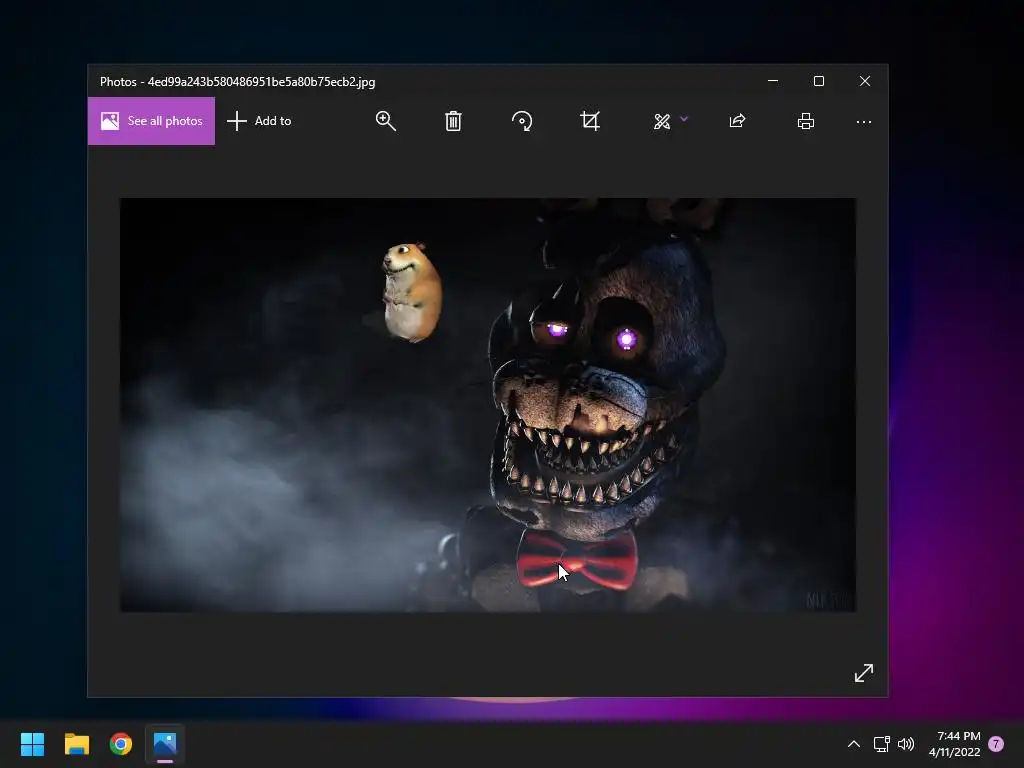The height and width of the screenshot is (768, 1024).
Task: Zoom in with the magnifier icon
Action: [385, 121]
